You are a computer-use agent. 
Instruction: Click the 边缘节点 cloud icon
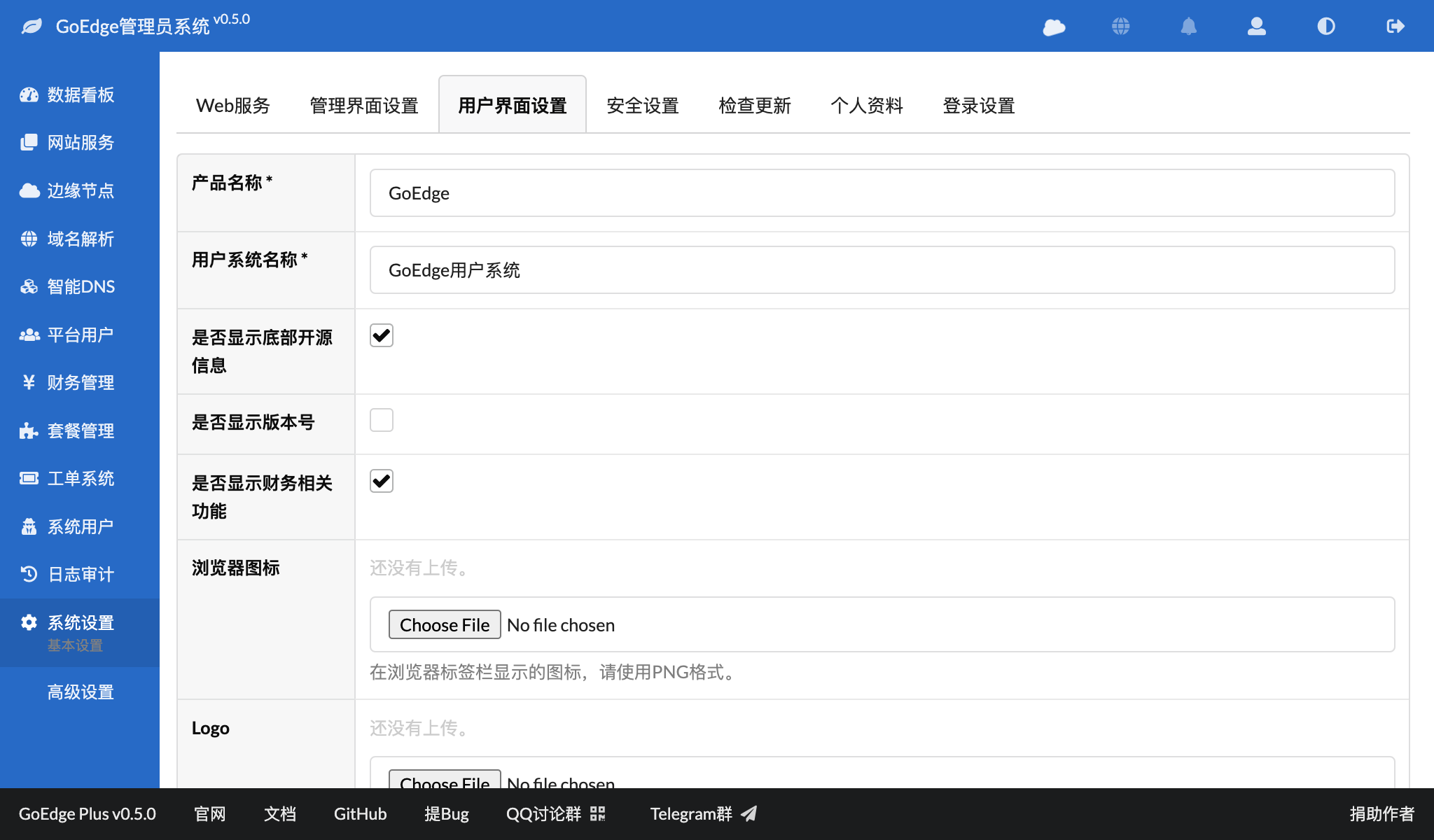pos(29,190)
